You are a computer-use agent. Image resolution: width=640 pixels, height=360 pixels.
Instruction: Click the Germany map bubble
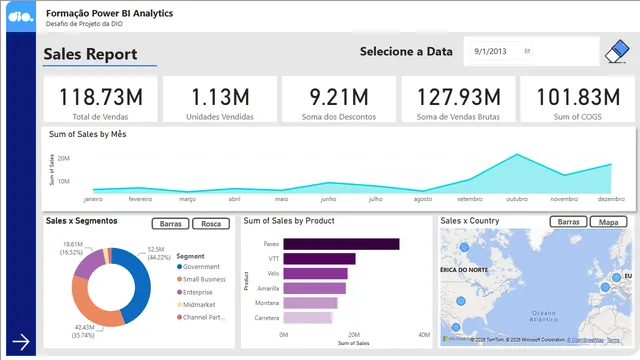click(616, 278)
